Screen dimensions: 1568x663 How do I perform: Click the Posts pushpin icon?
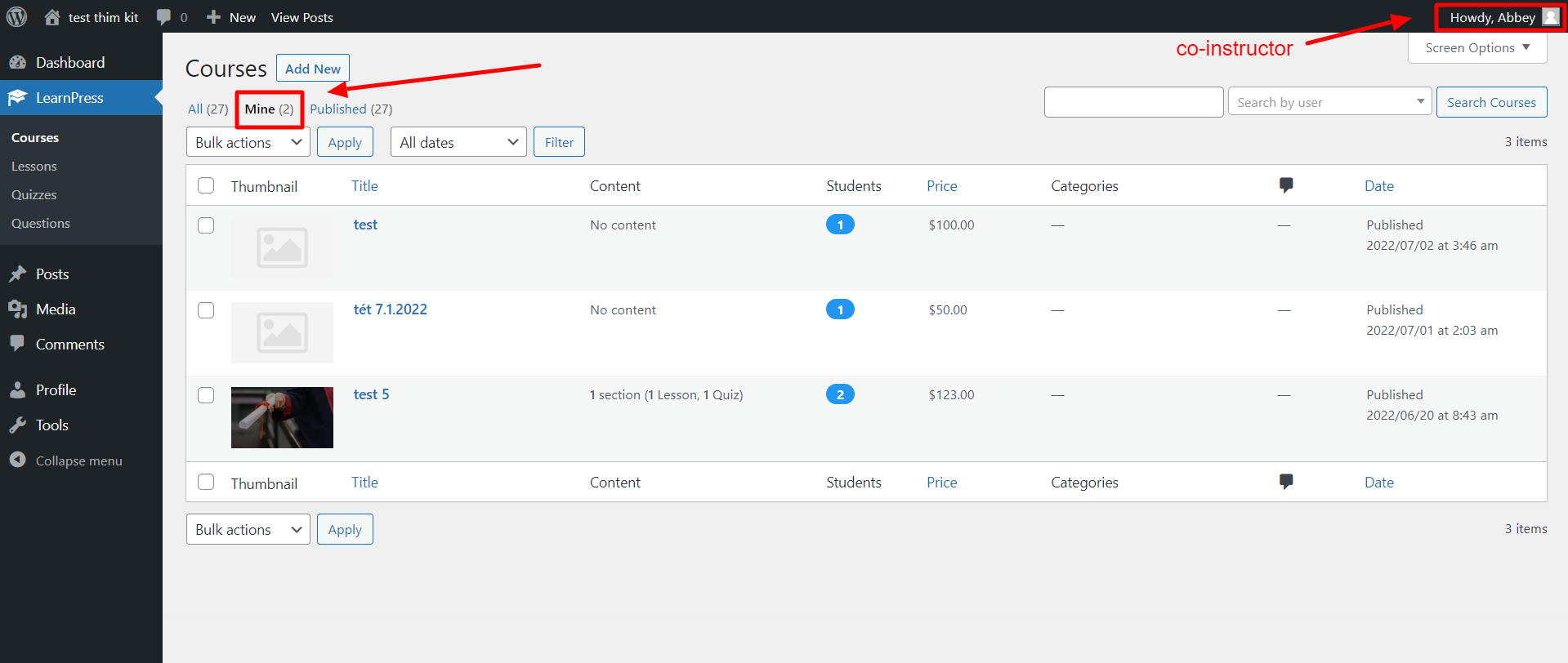pyautogui.click(x=17, y=274)
